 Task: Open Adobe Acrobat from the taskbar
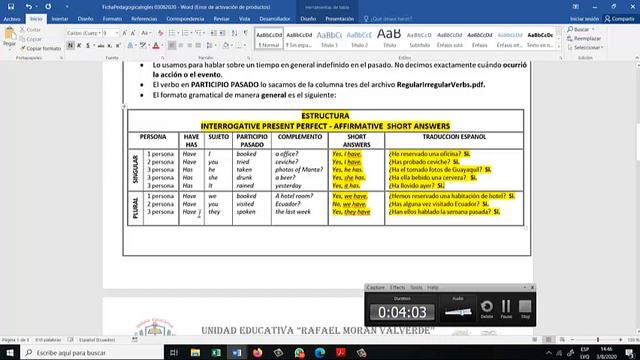[341, 353]
